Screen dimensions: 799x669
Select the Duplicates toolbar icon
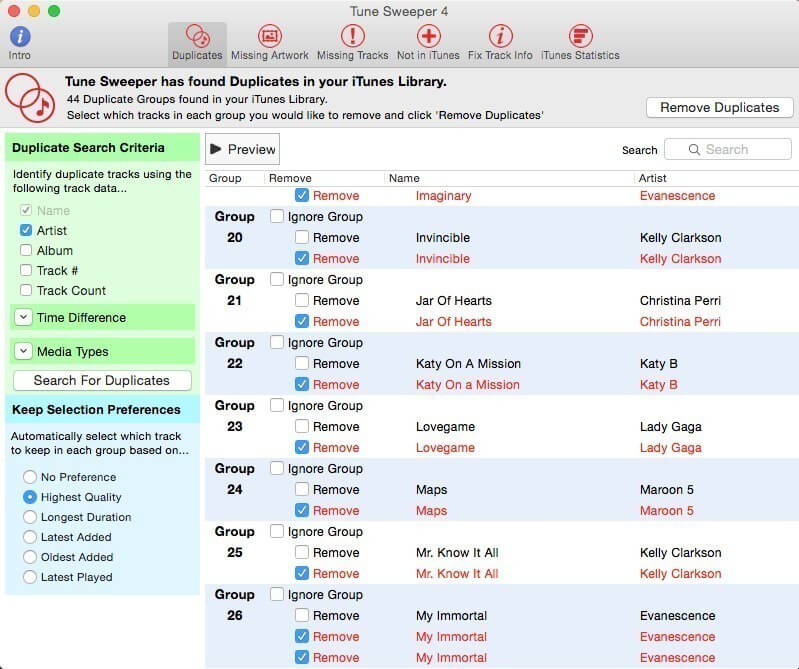[197, 37]
